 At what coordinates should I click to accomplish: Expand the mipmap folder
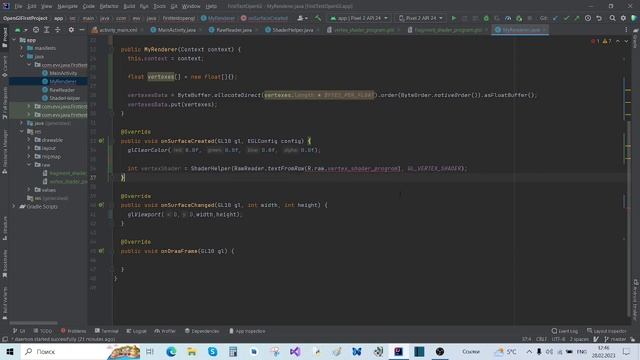pos(29,156)
